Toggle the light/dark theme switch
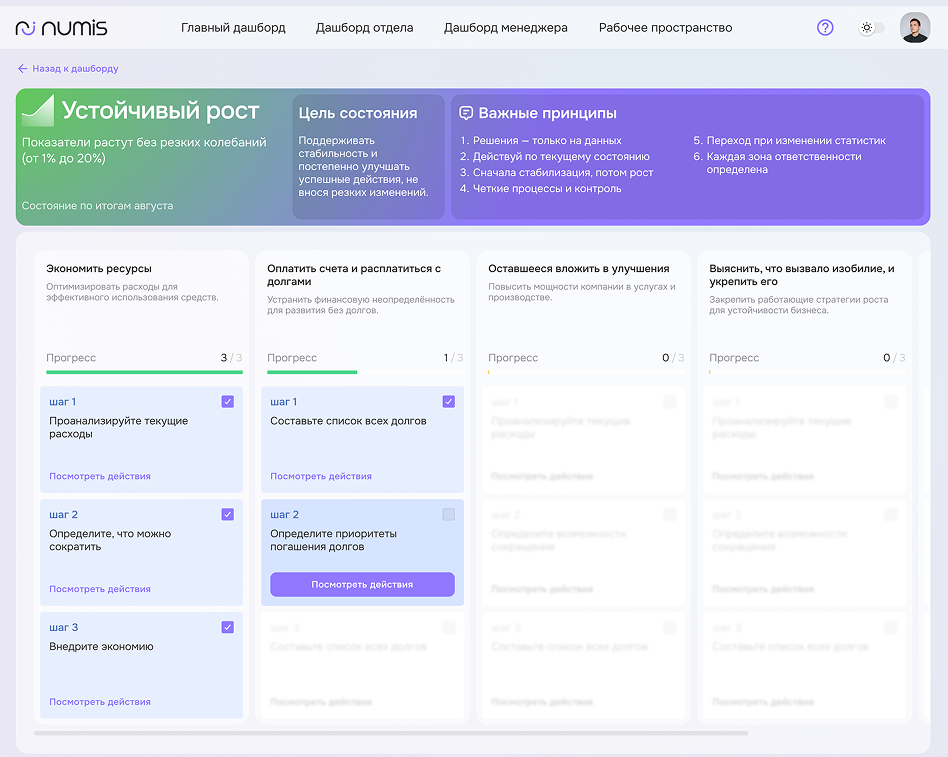948x757 pixels. [x=871, y=28]
